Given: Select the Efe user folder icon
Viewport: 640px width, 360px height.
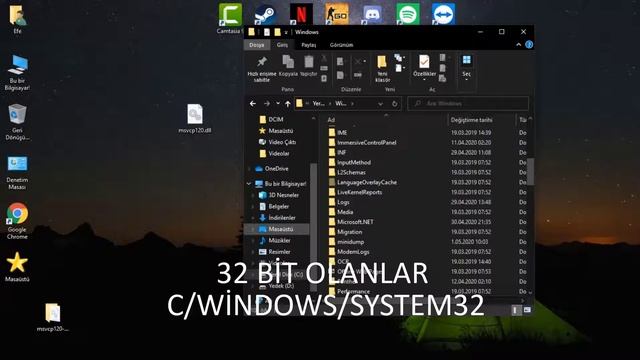Looking at the screenshot, I should pos(17,19).
